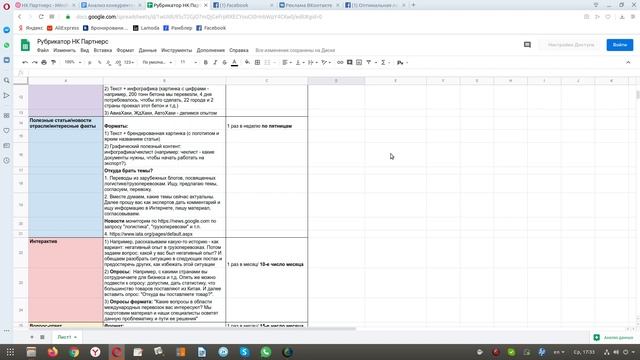Open the AliExpress bookmark
Viewport: 640px width, 360px height.
click(63, 28)
